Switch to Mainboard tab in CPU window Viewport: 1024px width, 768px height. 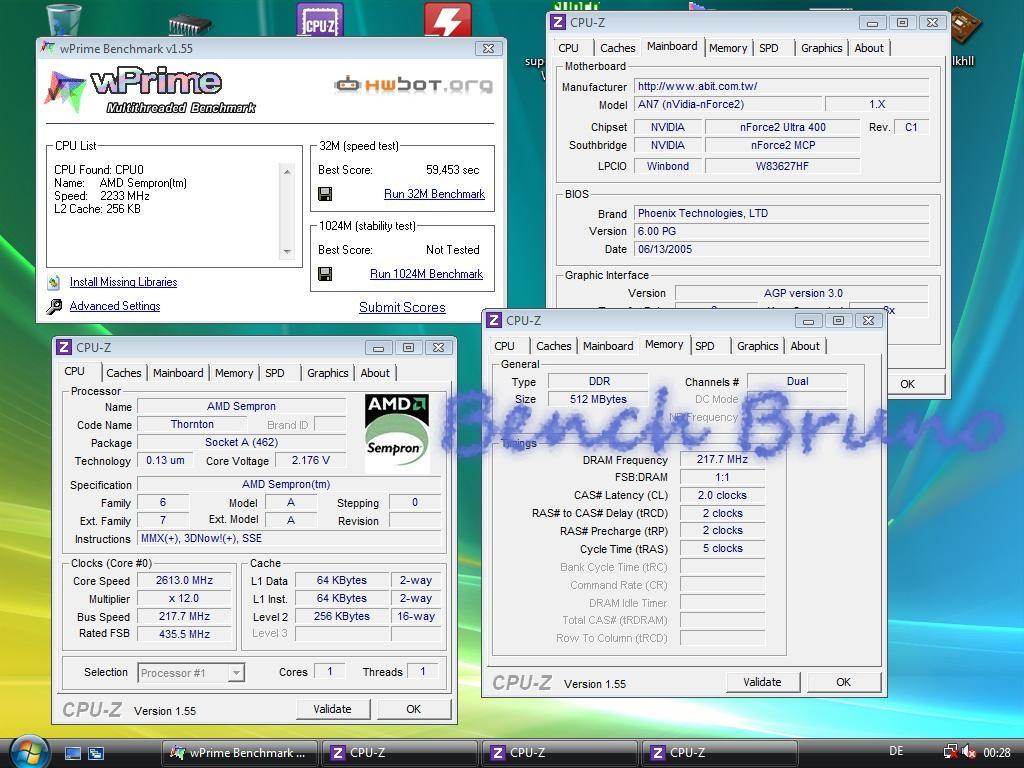[x=178, y=373]
